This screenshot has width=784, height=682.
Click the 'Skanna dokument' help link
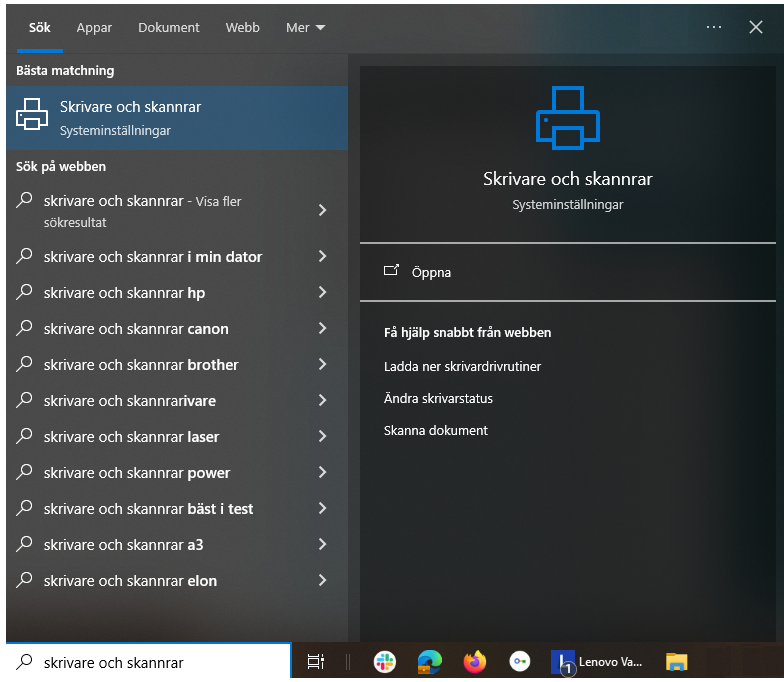[436, 430]
